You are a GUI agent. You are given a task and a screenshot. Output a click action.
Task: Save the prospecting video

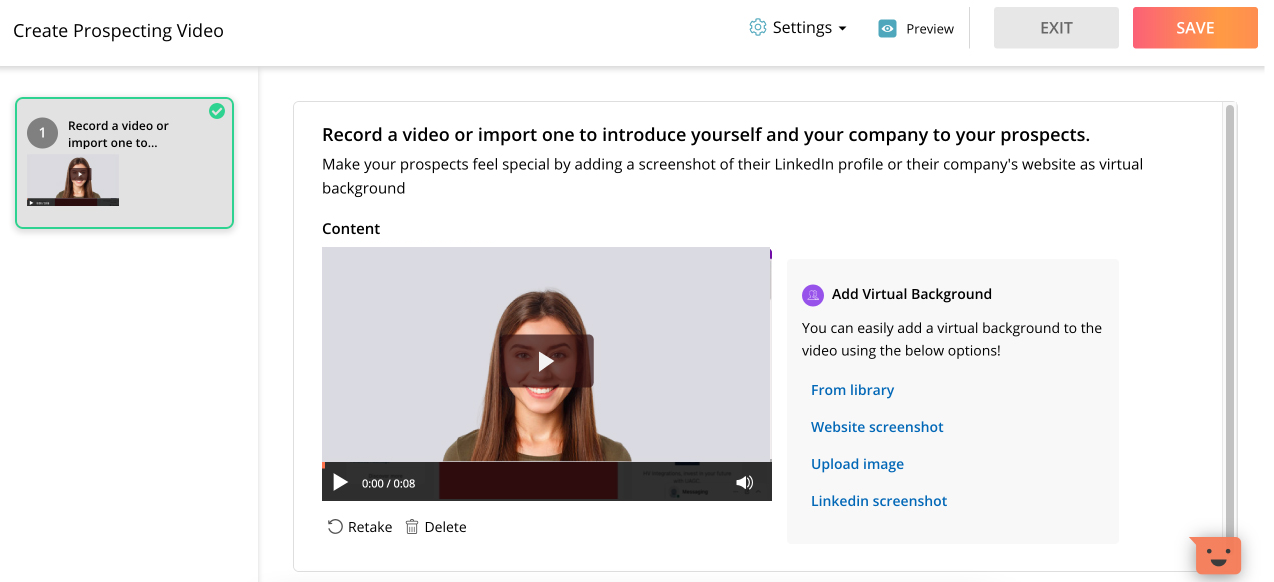1194,28
